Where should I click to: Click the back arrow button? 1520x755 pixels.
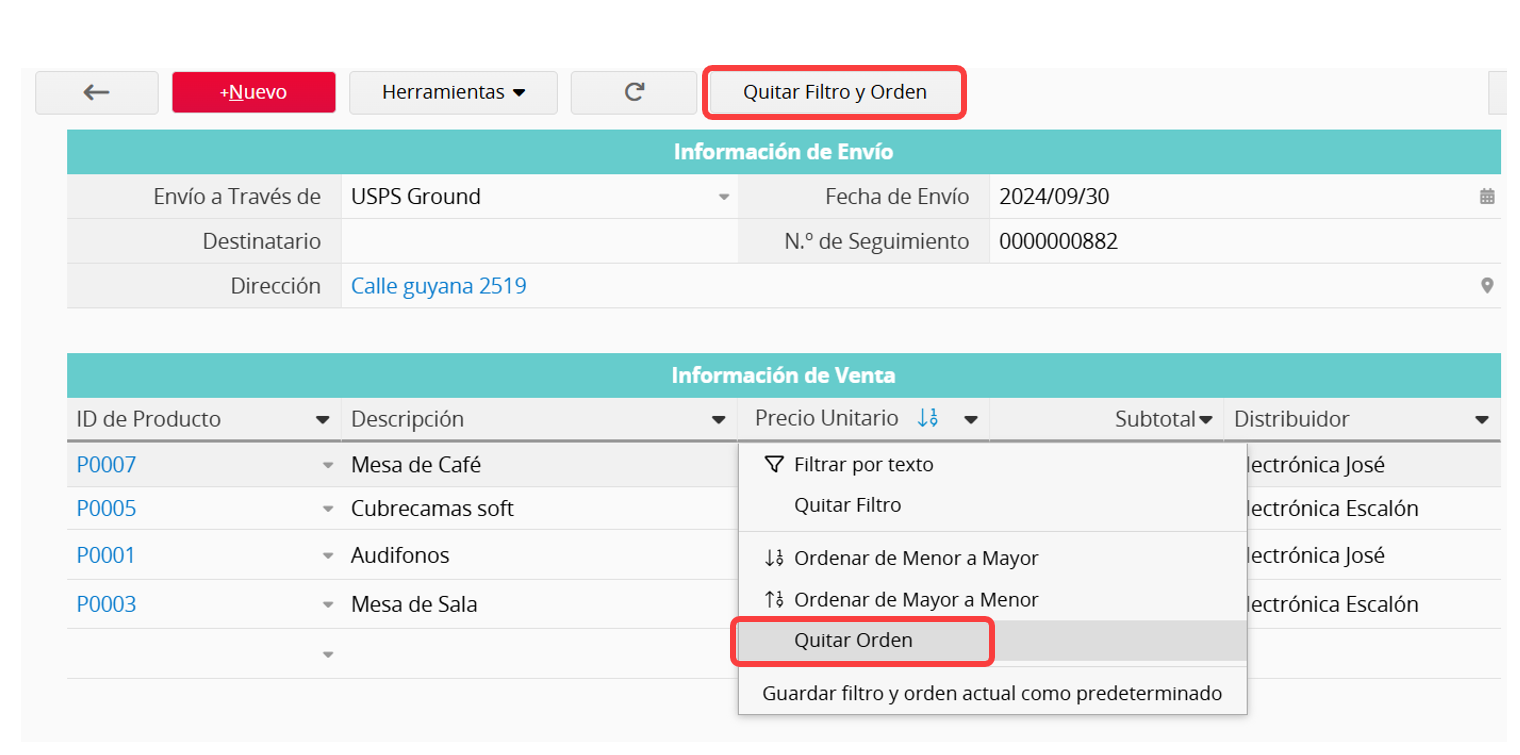[x=96, y=93]
